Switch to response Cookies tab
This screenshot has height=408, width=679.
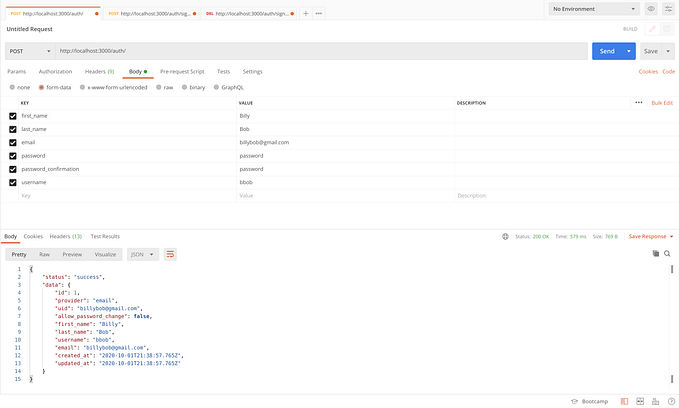33,236
